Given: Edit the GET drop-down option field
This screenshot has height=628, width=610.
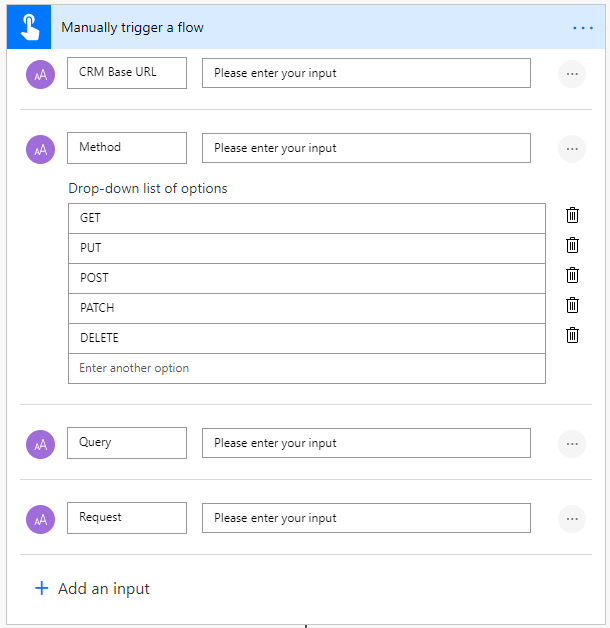Looking at the screenshot, I should (x=307, y=218).
